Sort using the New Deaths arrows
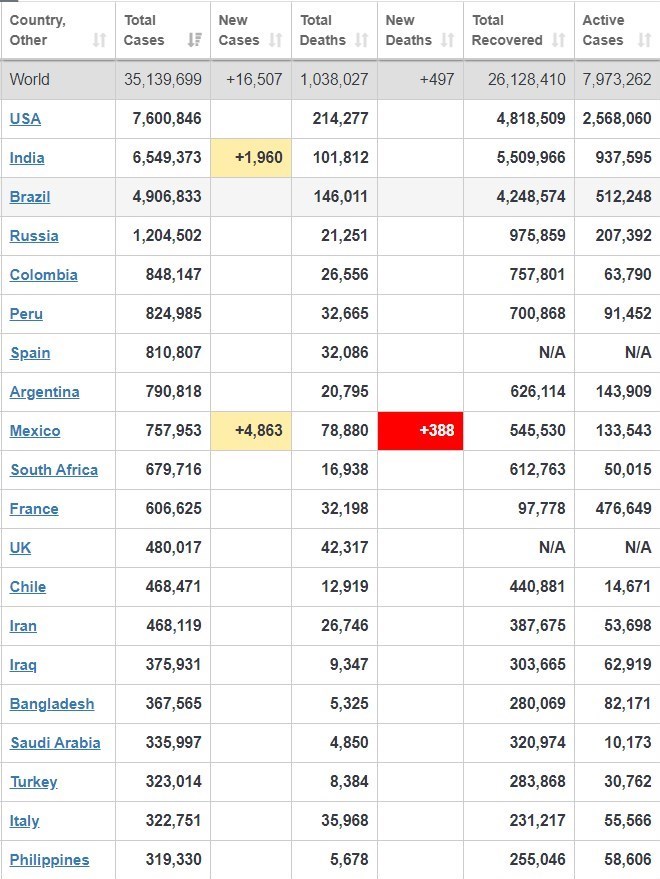The width and height of the screenshot is (660, 879). click(447, 40)
